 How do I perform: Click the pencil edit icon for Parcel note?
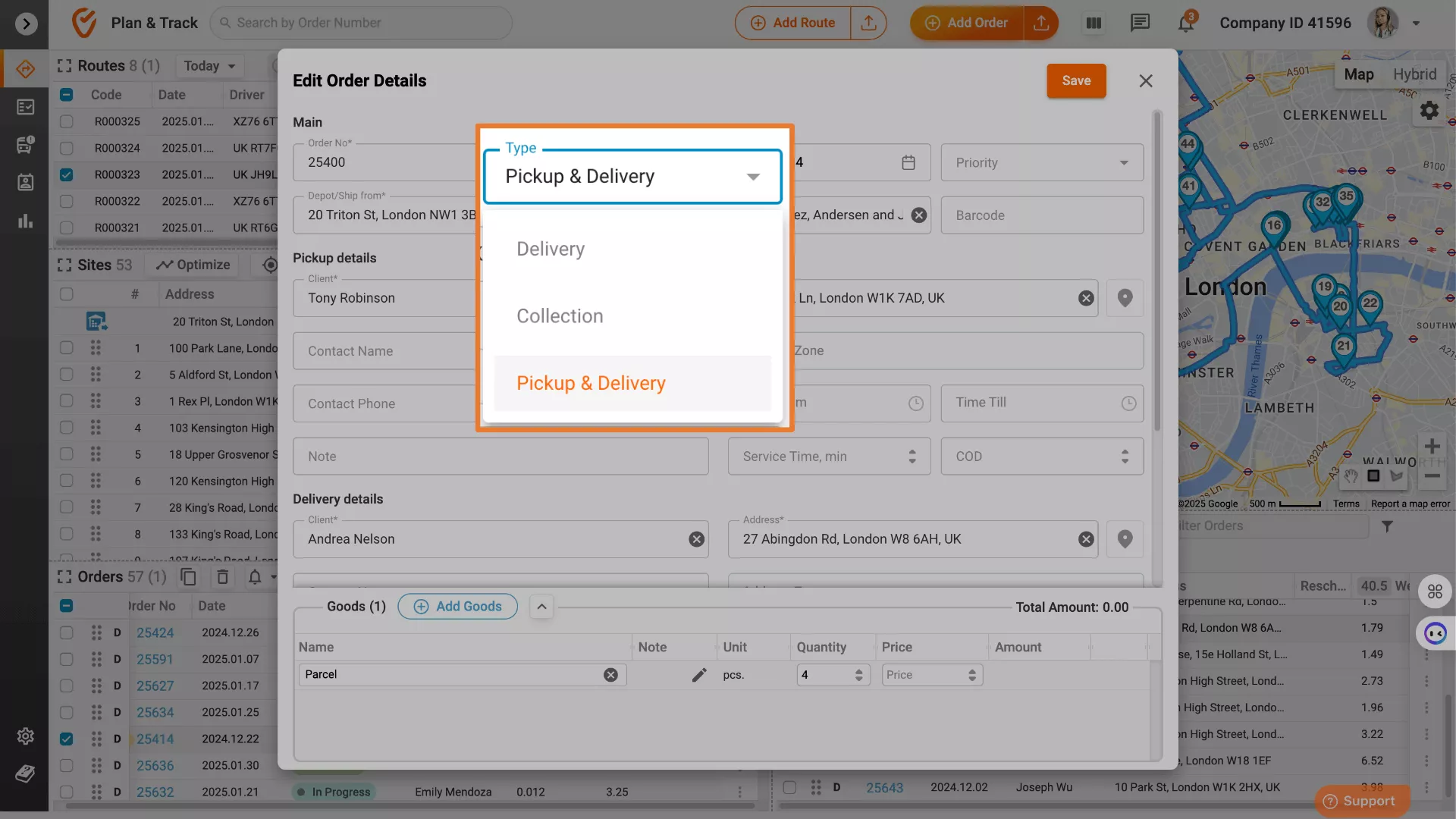point(698,675)
